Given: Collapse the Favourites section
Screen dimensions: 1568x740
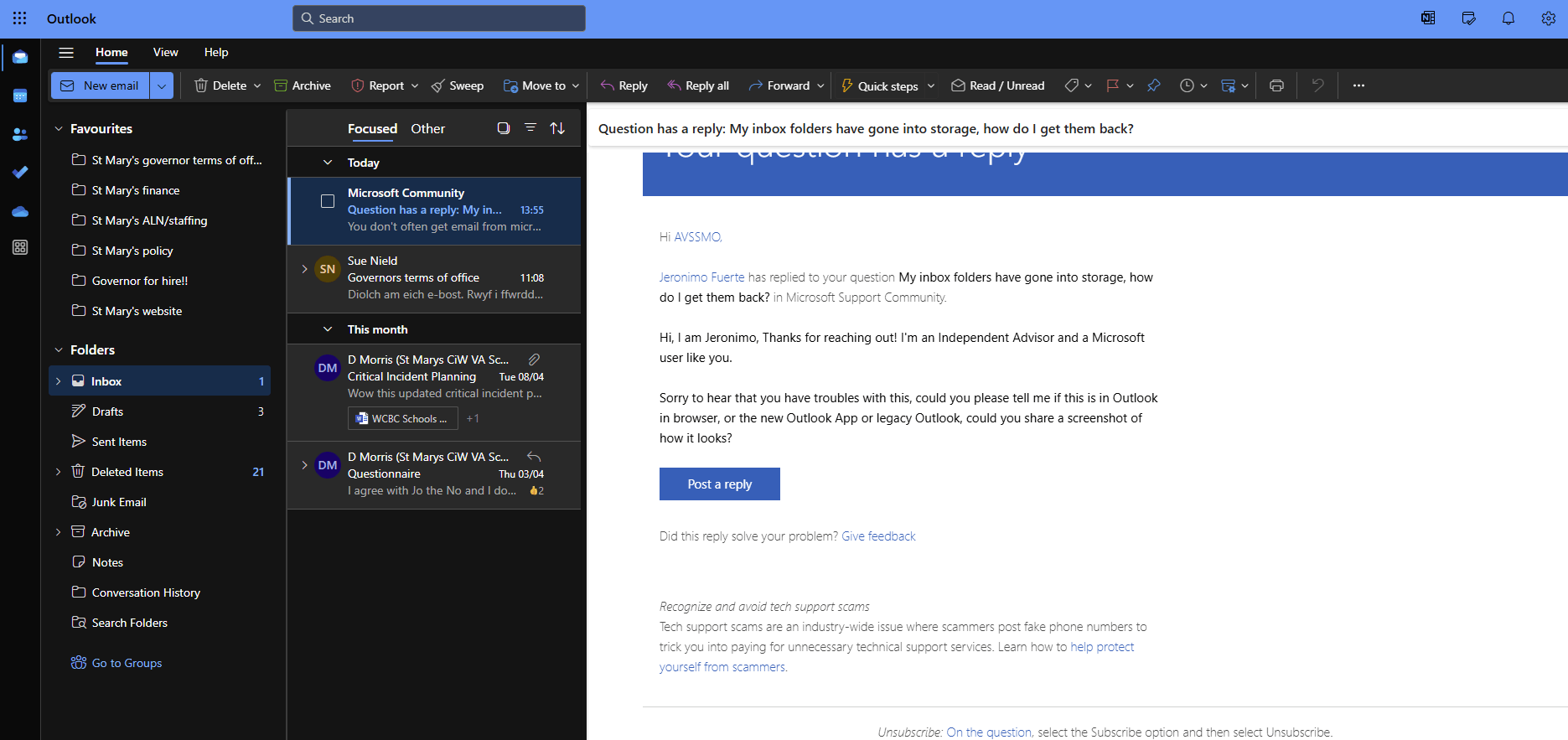Looking at the screenshot, I should [59, 129].
